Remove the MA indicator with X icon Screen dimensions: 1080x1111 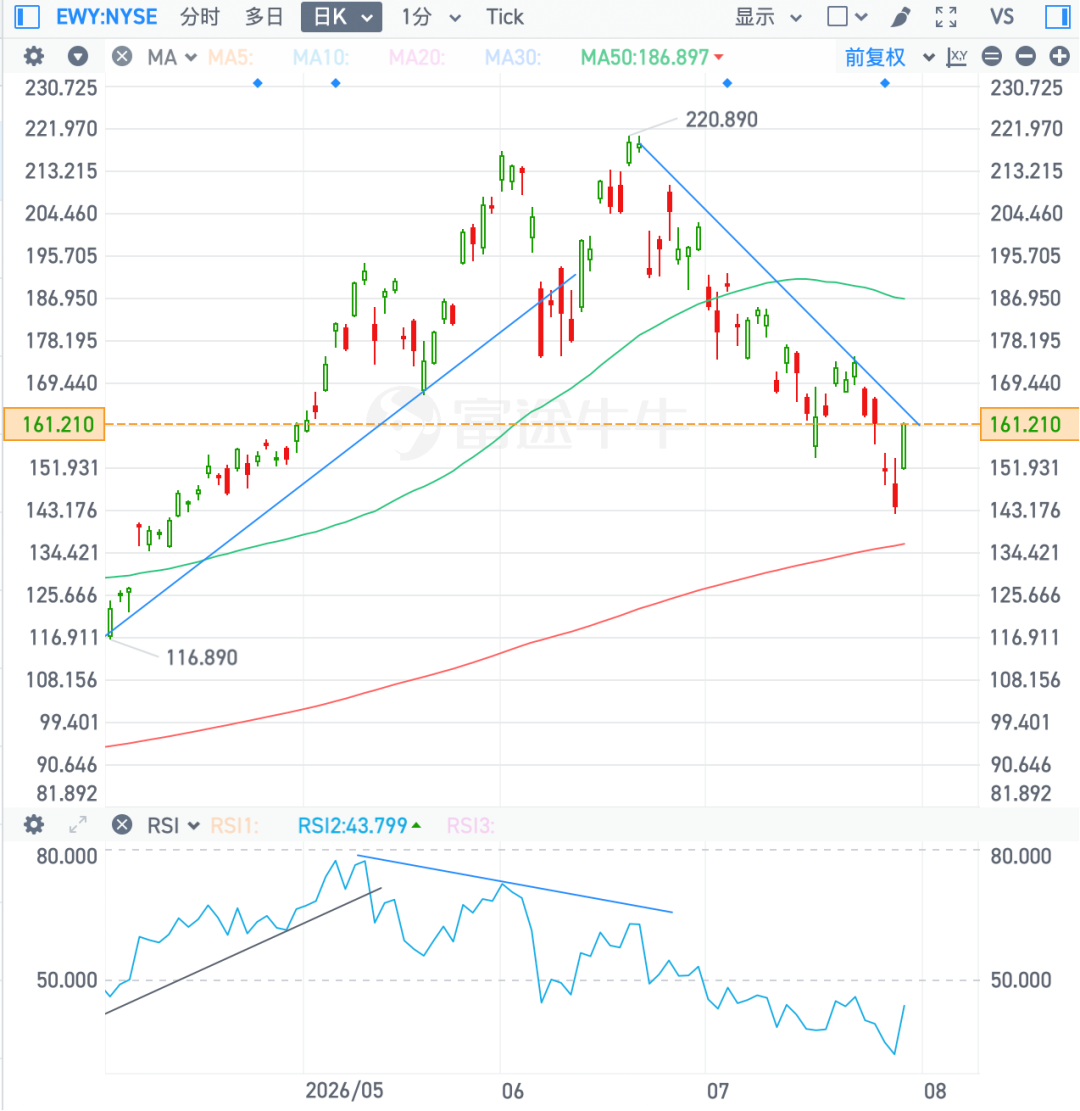[x=122, y=56]
